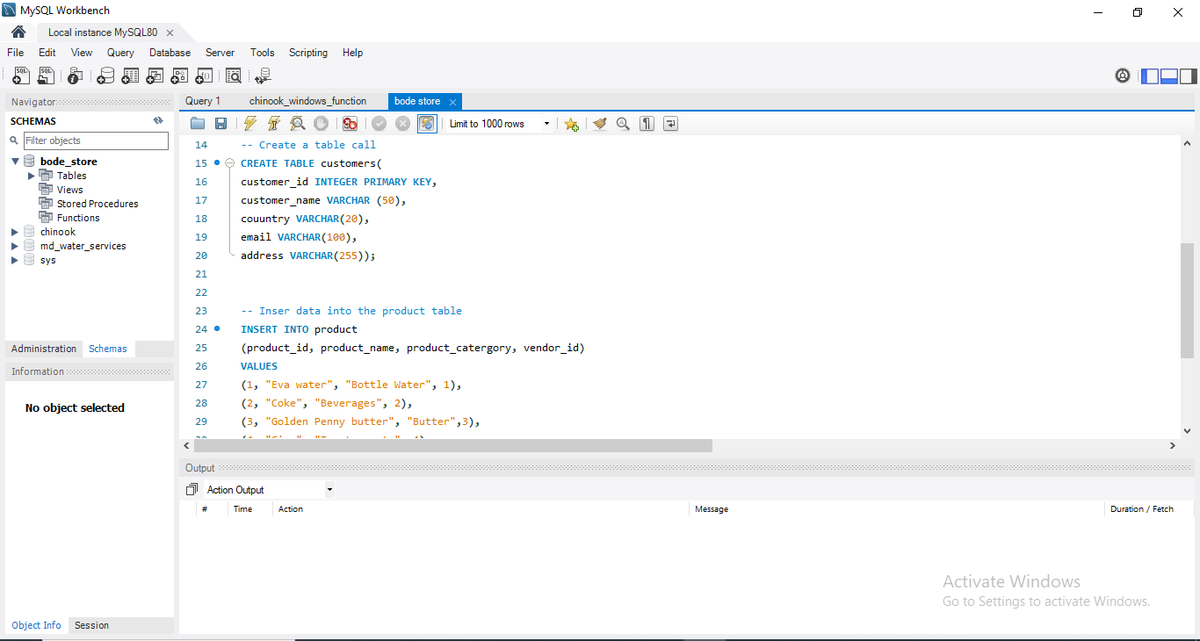The width and height of the screenshot is (1200, 641).
Task: Open the Database menu
Action: pyautogui.click(x=170, y=52)
